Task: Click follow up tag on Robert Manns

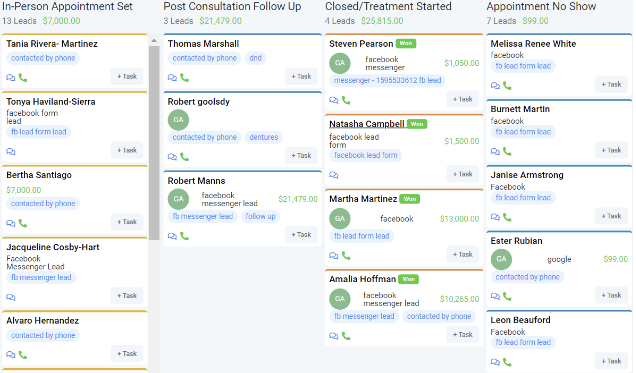Action: 260,216
